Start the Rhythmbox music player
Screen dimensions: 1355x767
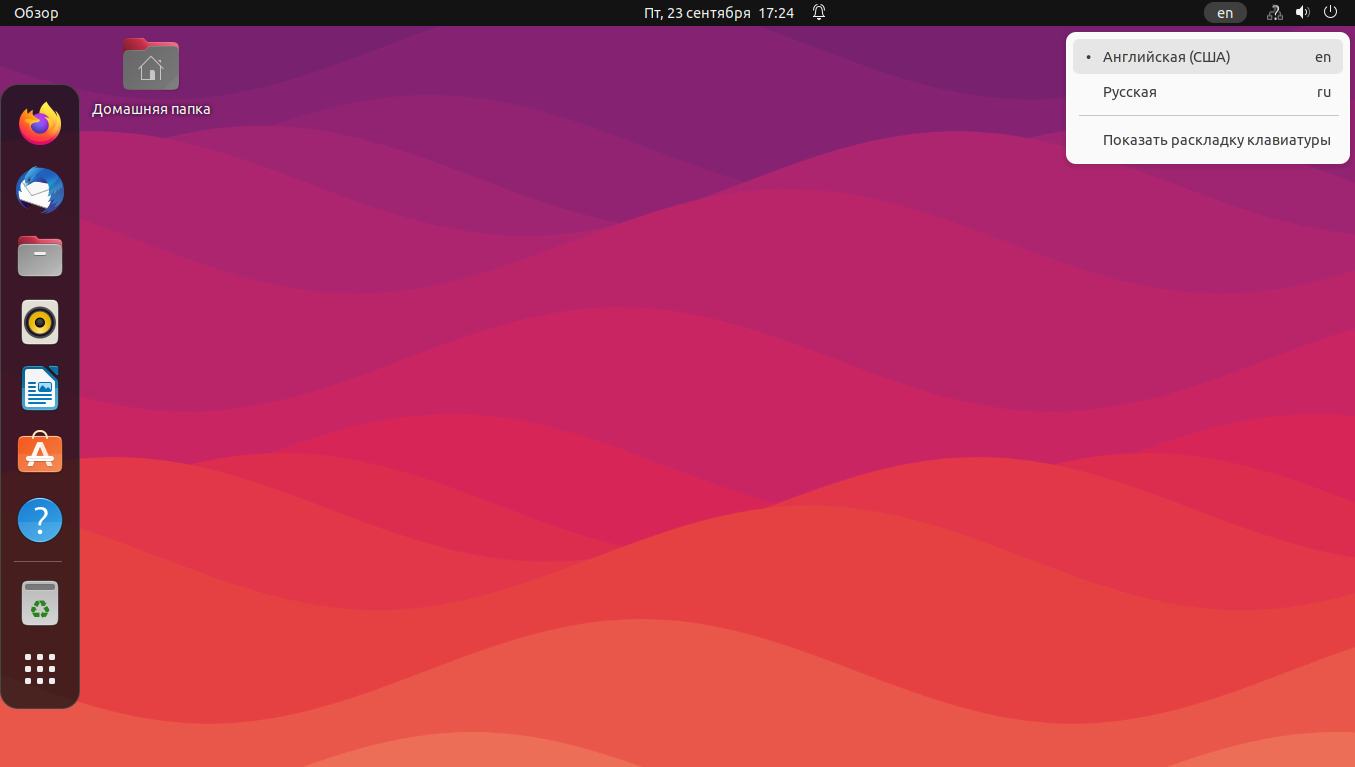39,322
